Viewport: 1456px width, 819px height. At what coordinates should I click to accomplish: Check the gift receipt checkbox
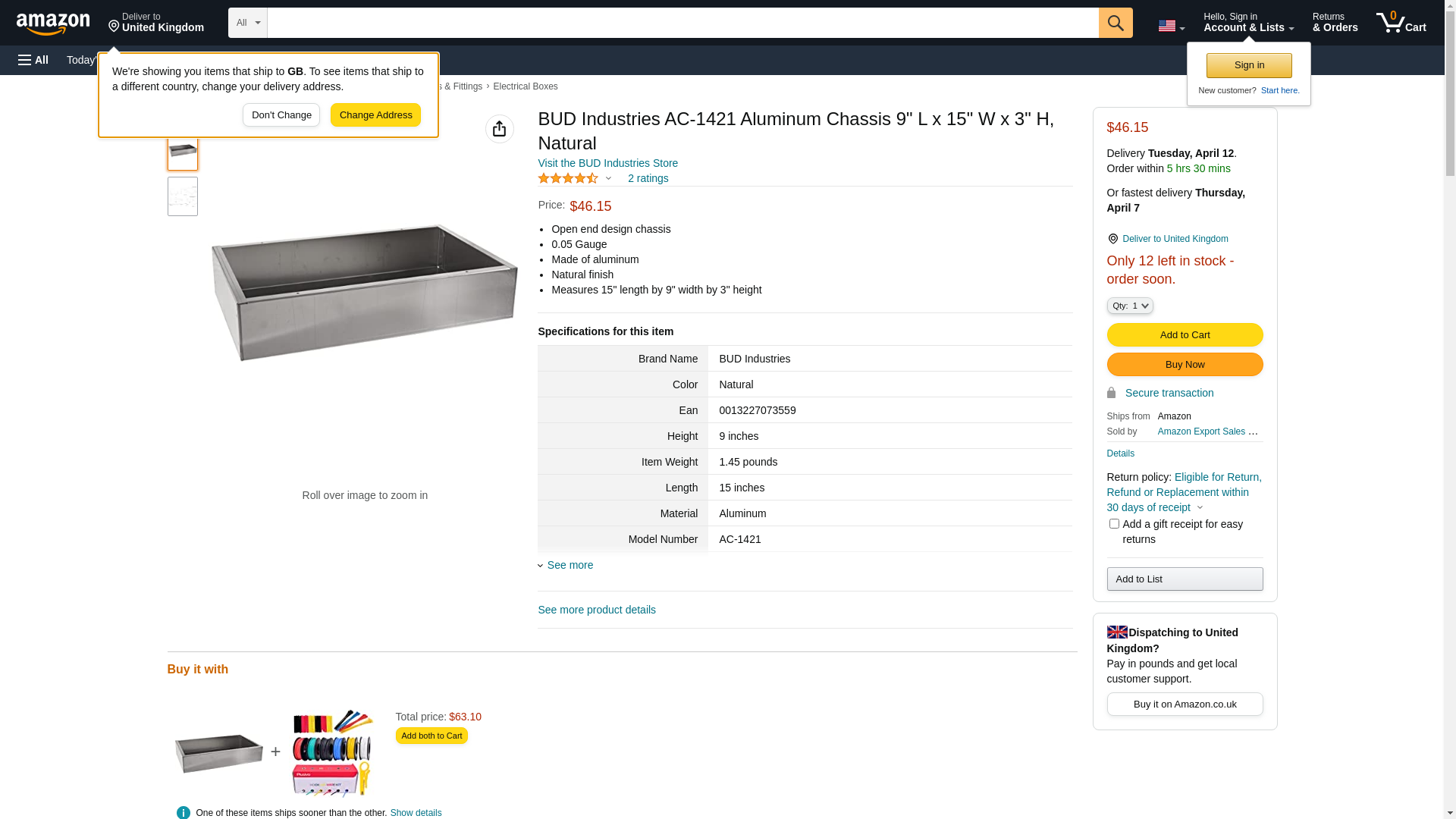click(x=1113, y=524)
